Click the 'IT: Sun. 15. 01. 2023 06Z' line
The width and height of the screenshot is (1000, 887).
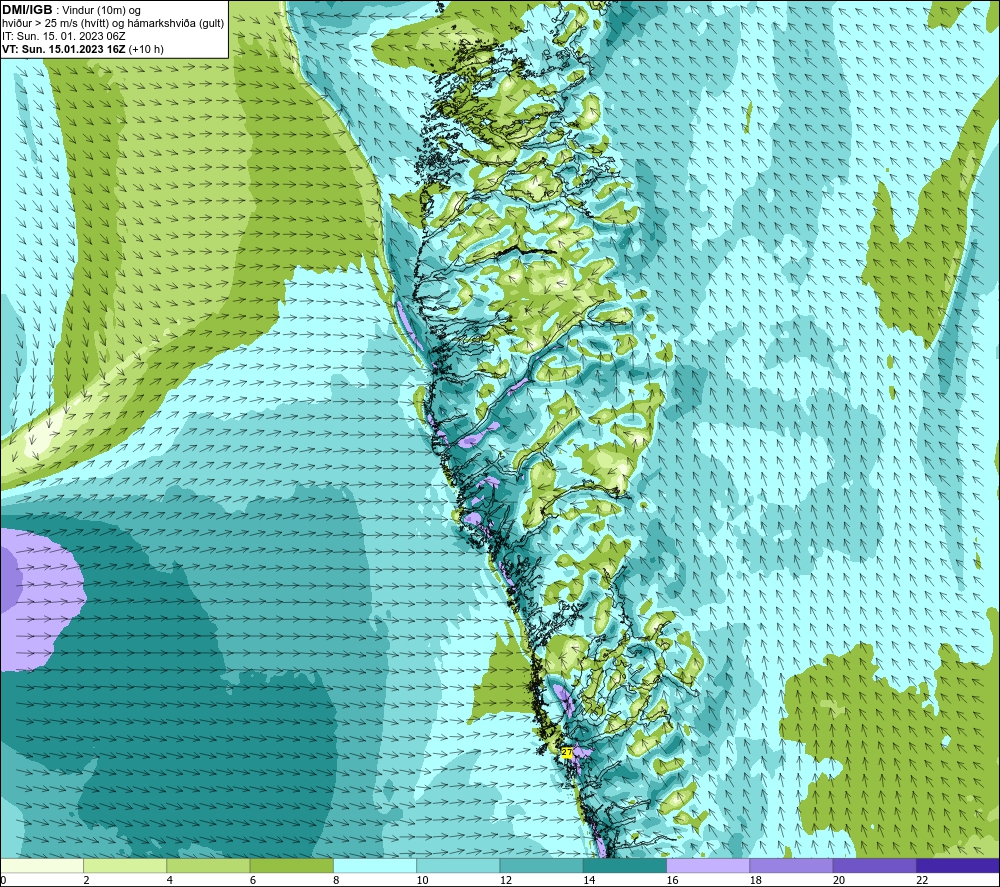pos(64,36)
